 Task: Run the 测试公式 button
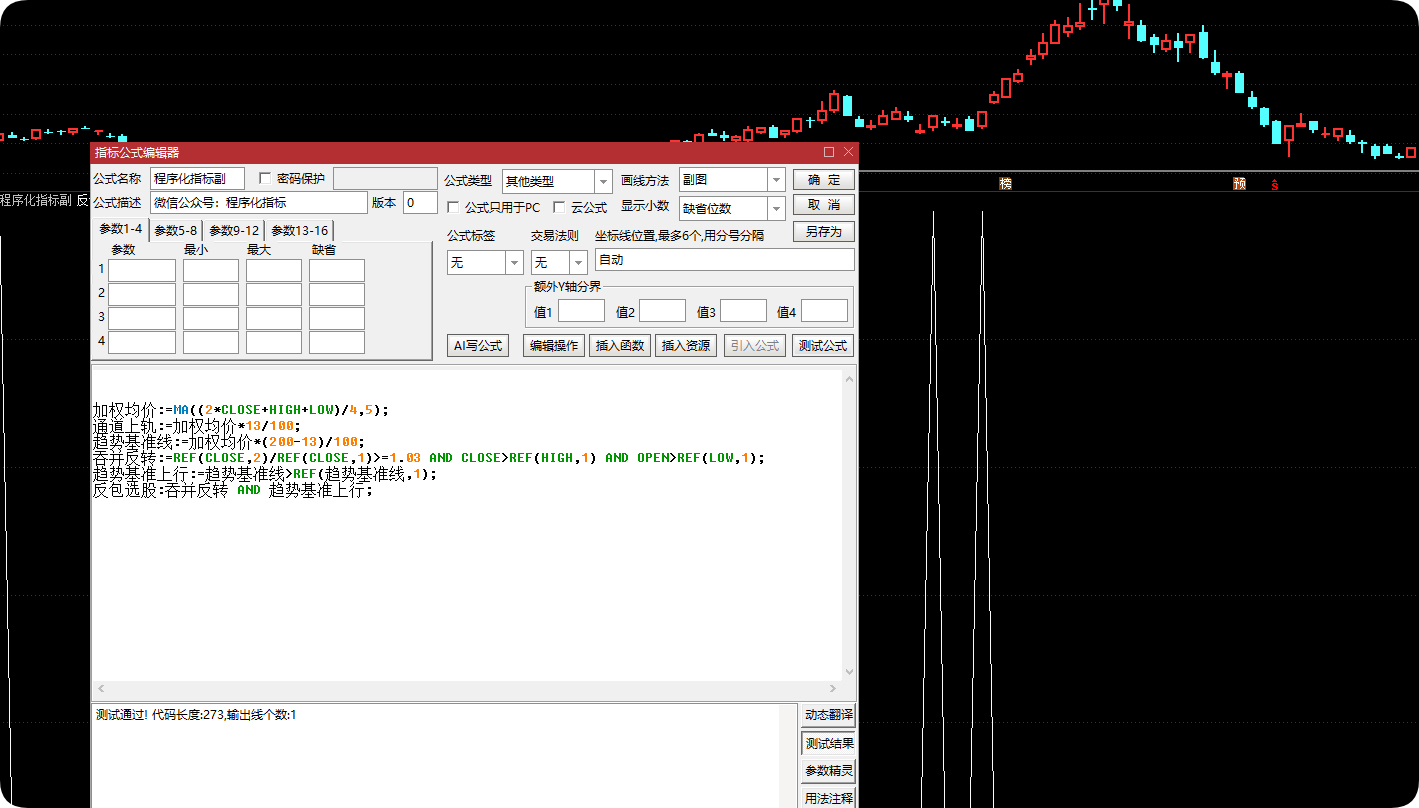point(823,346)
